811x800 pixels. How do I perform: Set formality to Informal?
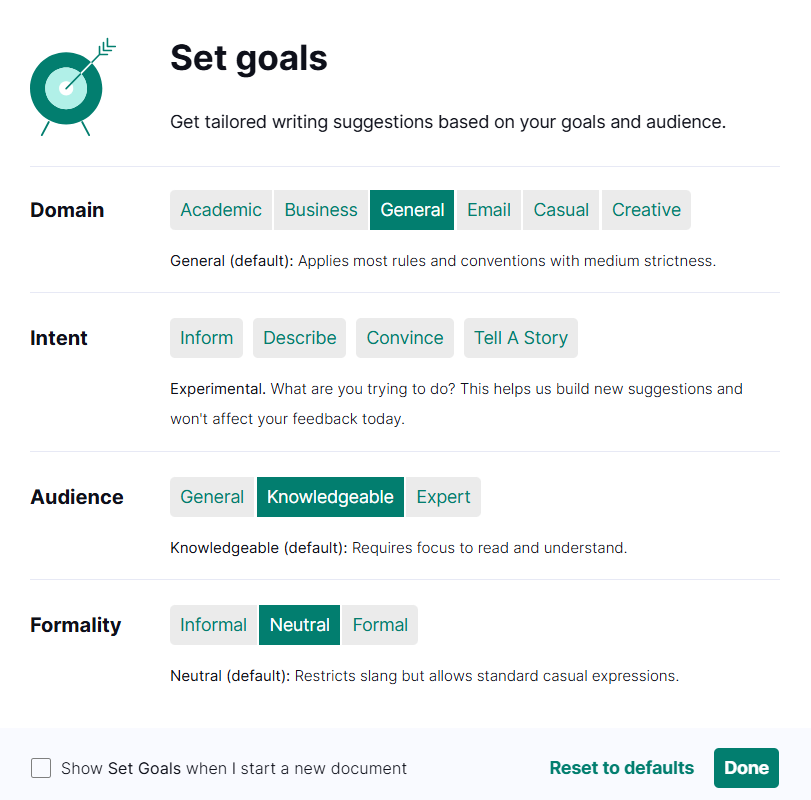(213, 625)
